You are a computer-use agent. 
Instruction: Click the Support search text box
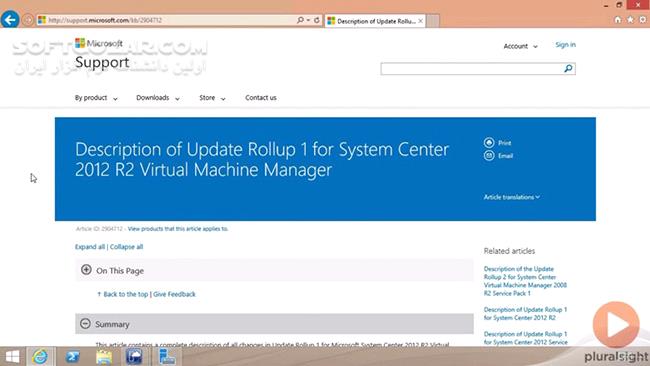[471, 68]
